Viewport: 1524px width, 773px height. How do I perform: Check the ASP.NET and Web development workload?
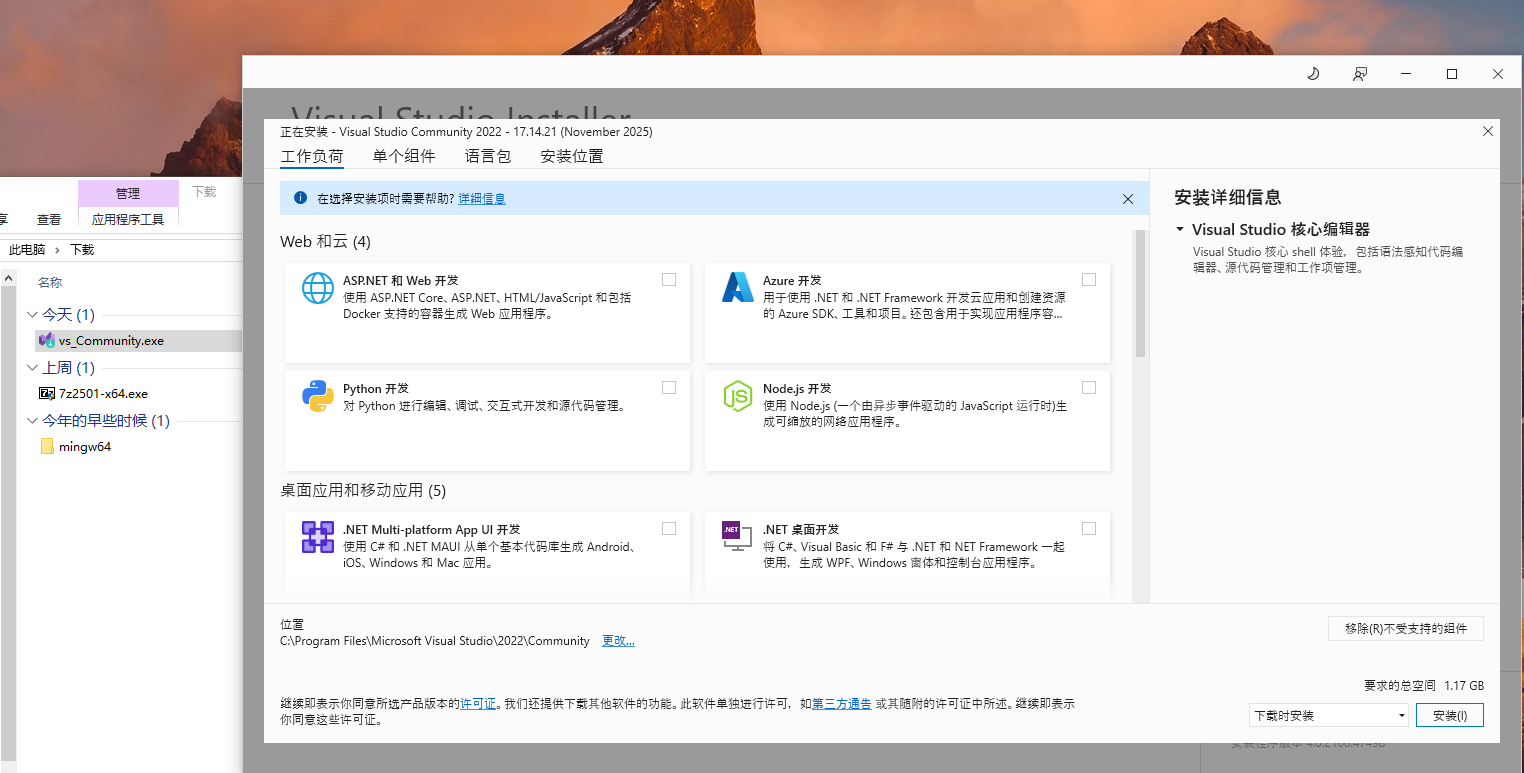tap(669, 279)
